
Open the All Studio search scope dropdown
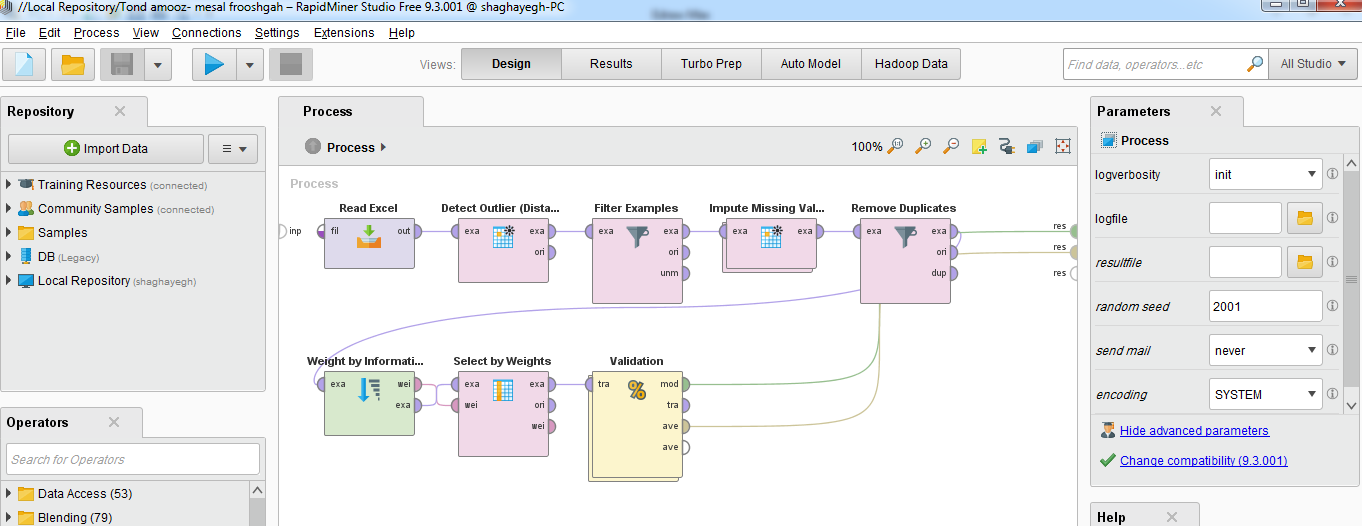pyautogui.click(x=1312, y=64)
